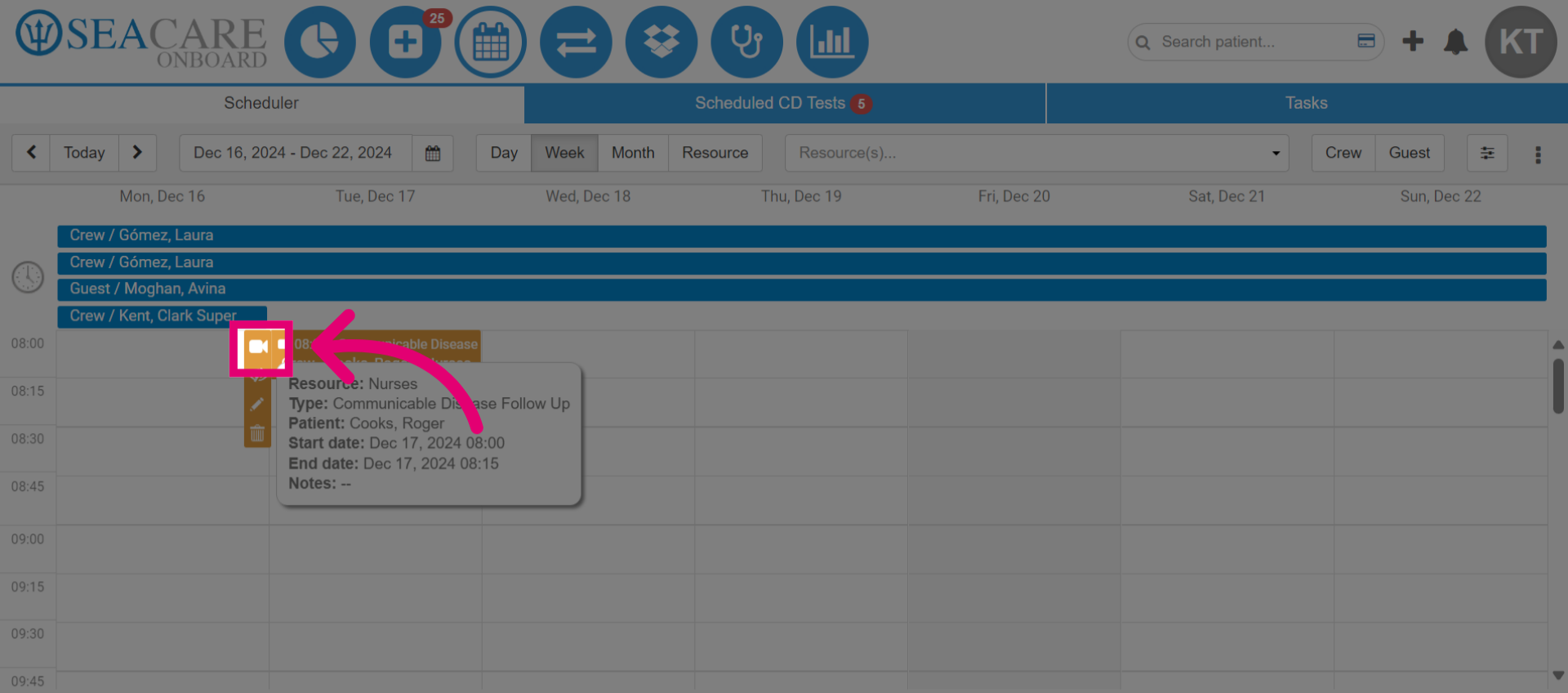The image size is (1568, 693).
Task: Open the bar chart reports icon
Action: point(832,42)
